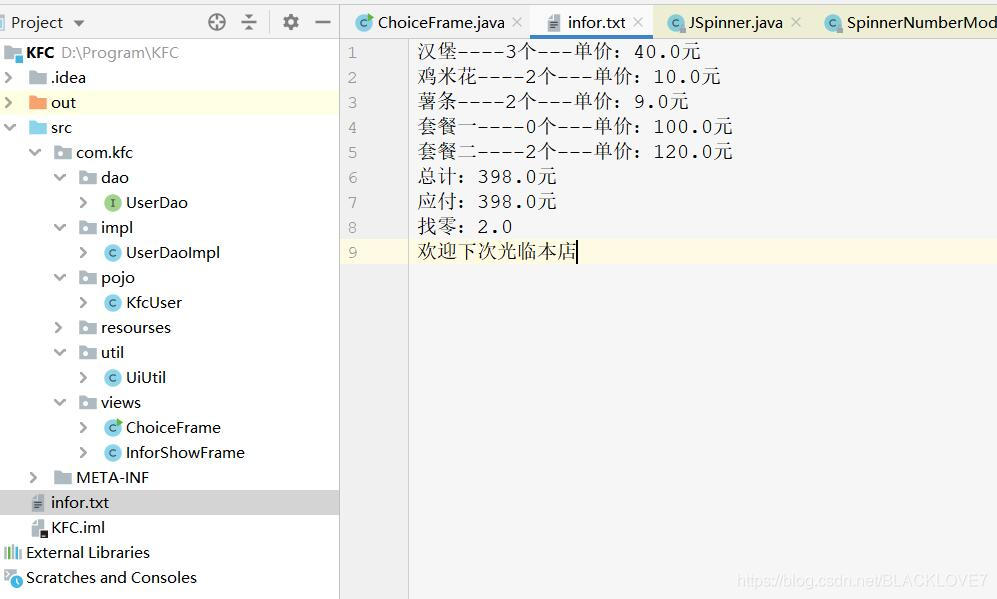Click the 欢迎下次光临本店 line
Screen dimensions: 997x599
click(497, 251)
